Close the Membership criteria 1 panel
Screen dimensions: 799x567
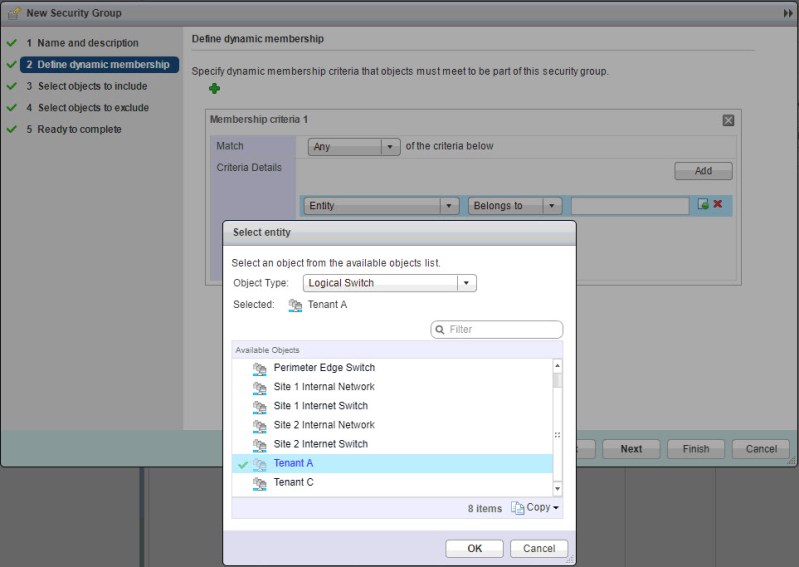[728, 120]
